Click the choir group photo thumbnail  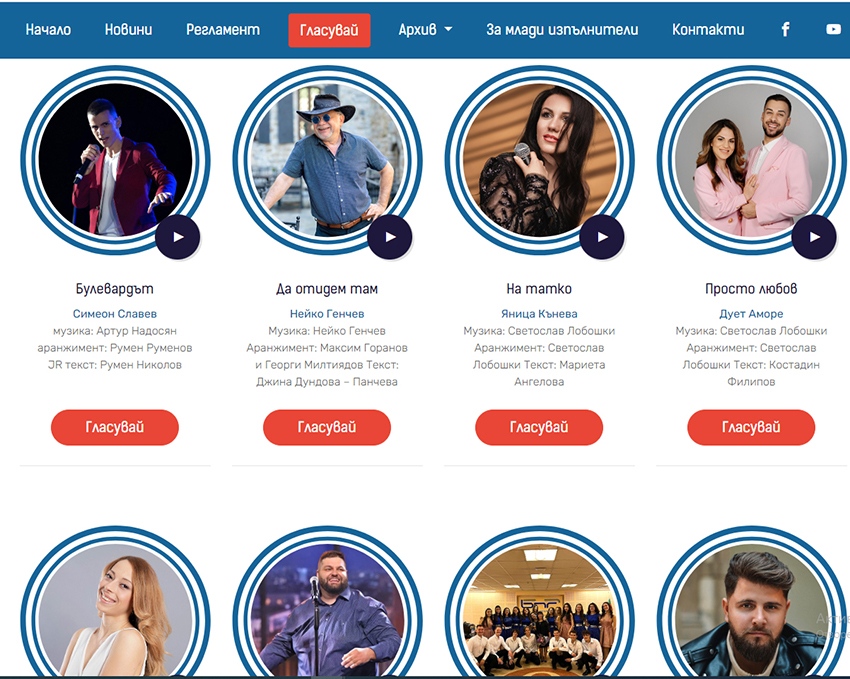539,610
